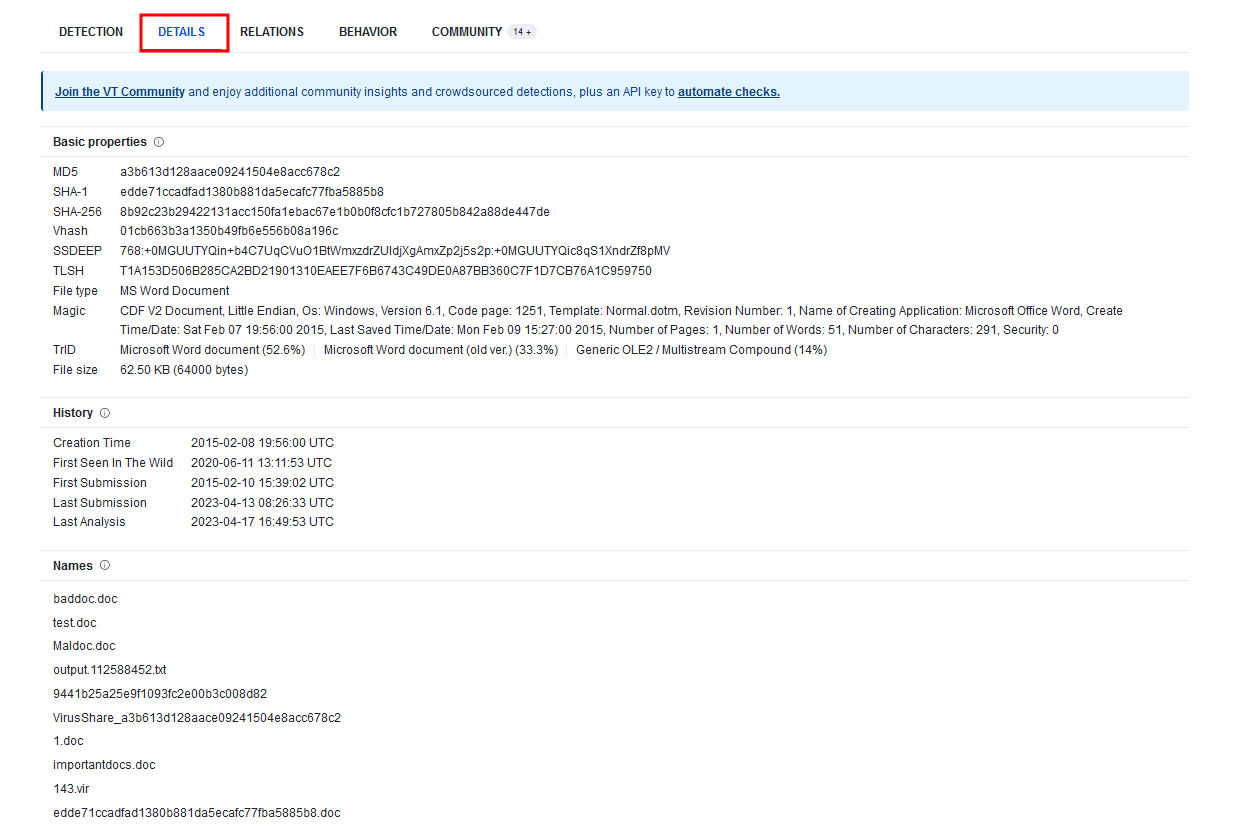The width and height of the screenshot is (1237, 833).
Task: Select the importantdocs.doc filename
Action: [x=103, y=764]
